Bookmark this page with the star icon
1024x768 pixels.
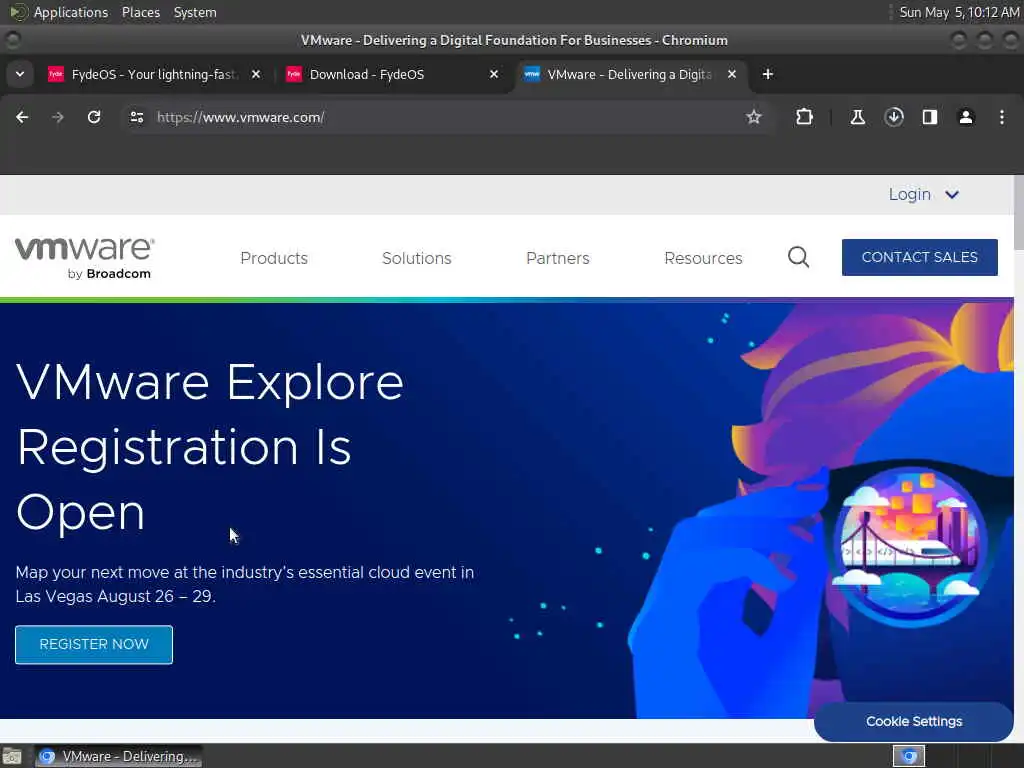754,117
